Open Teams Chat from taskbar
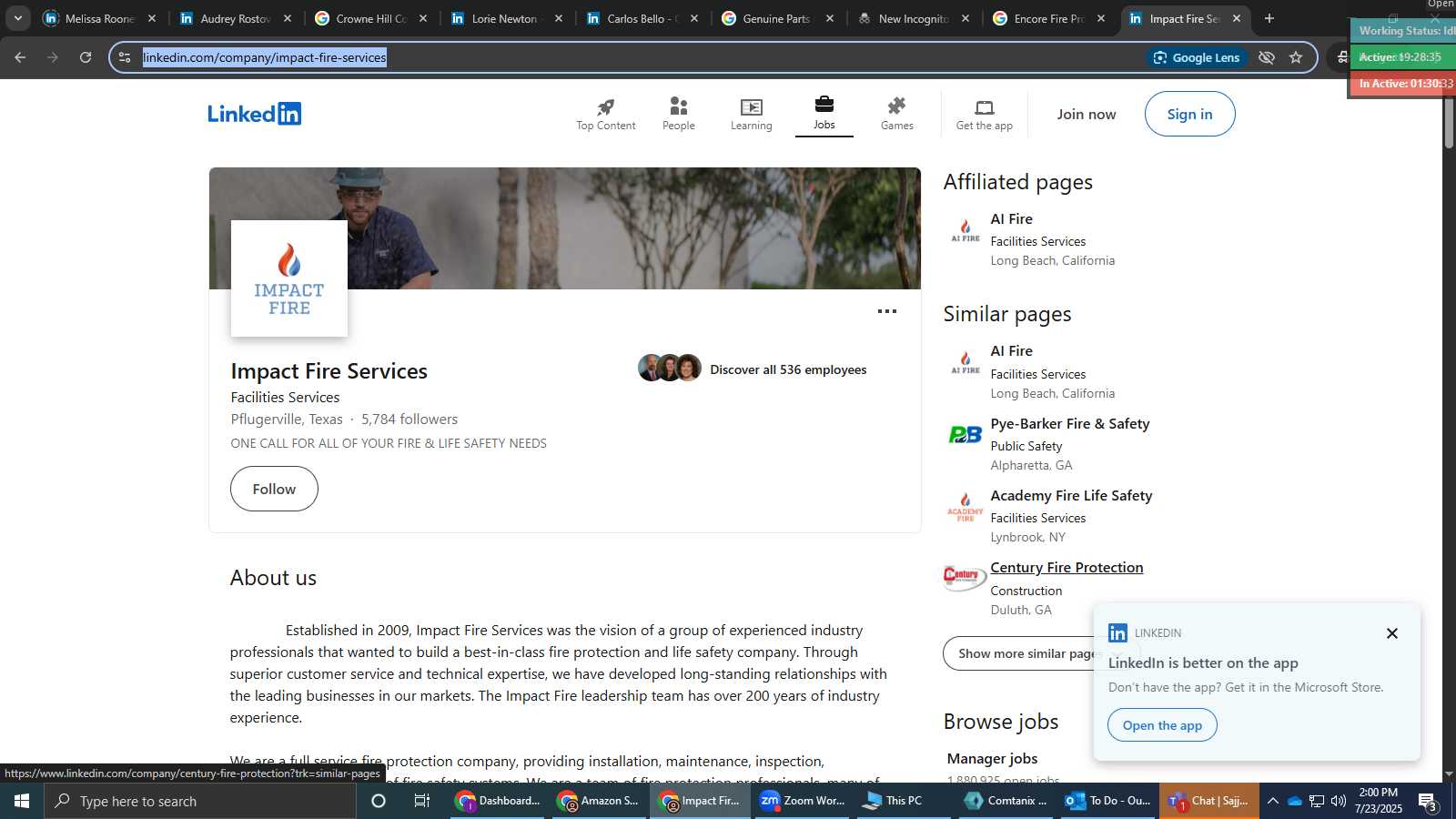The image size is (1456, 819). (1209, 801)
